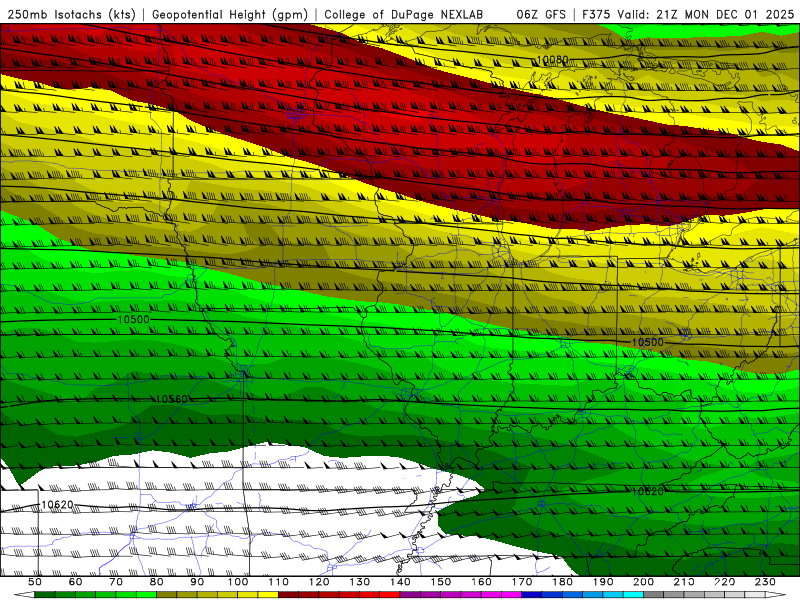Click the color bar label 160

pyautogui.click(x=481, y=582)
